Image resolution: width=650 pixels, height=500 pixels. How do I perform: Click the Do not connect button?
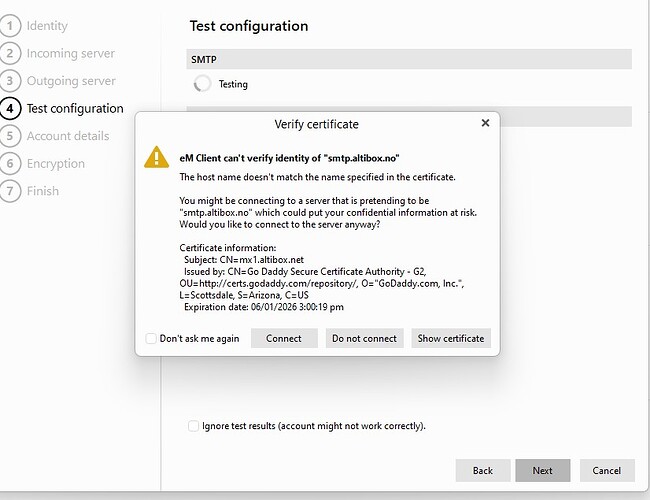[x=364, y=338]
